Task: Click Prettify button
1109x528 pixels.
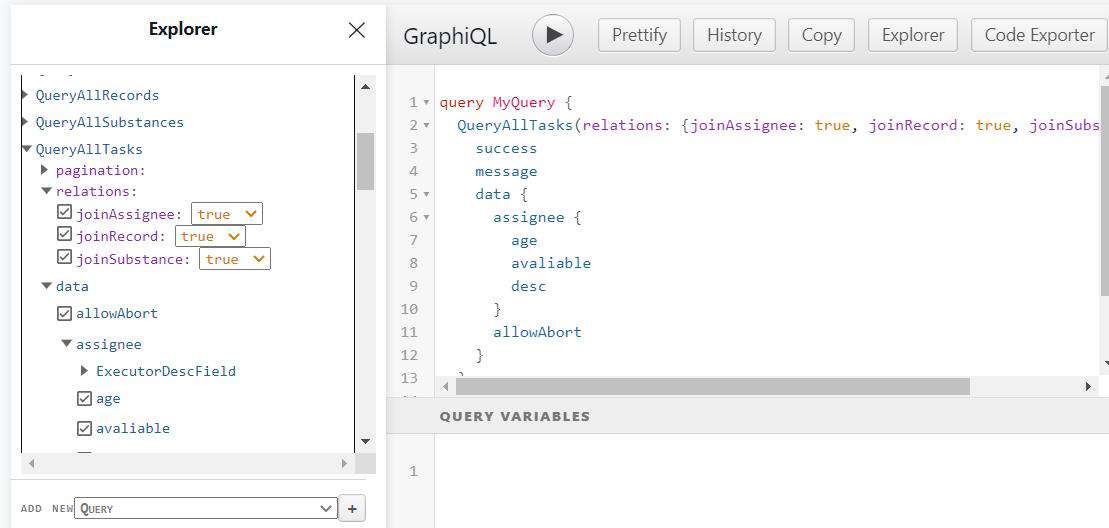Action: [639, 35]
